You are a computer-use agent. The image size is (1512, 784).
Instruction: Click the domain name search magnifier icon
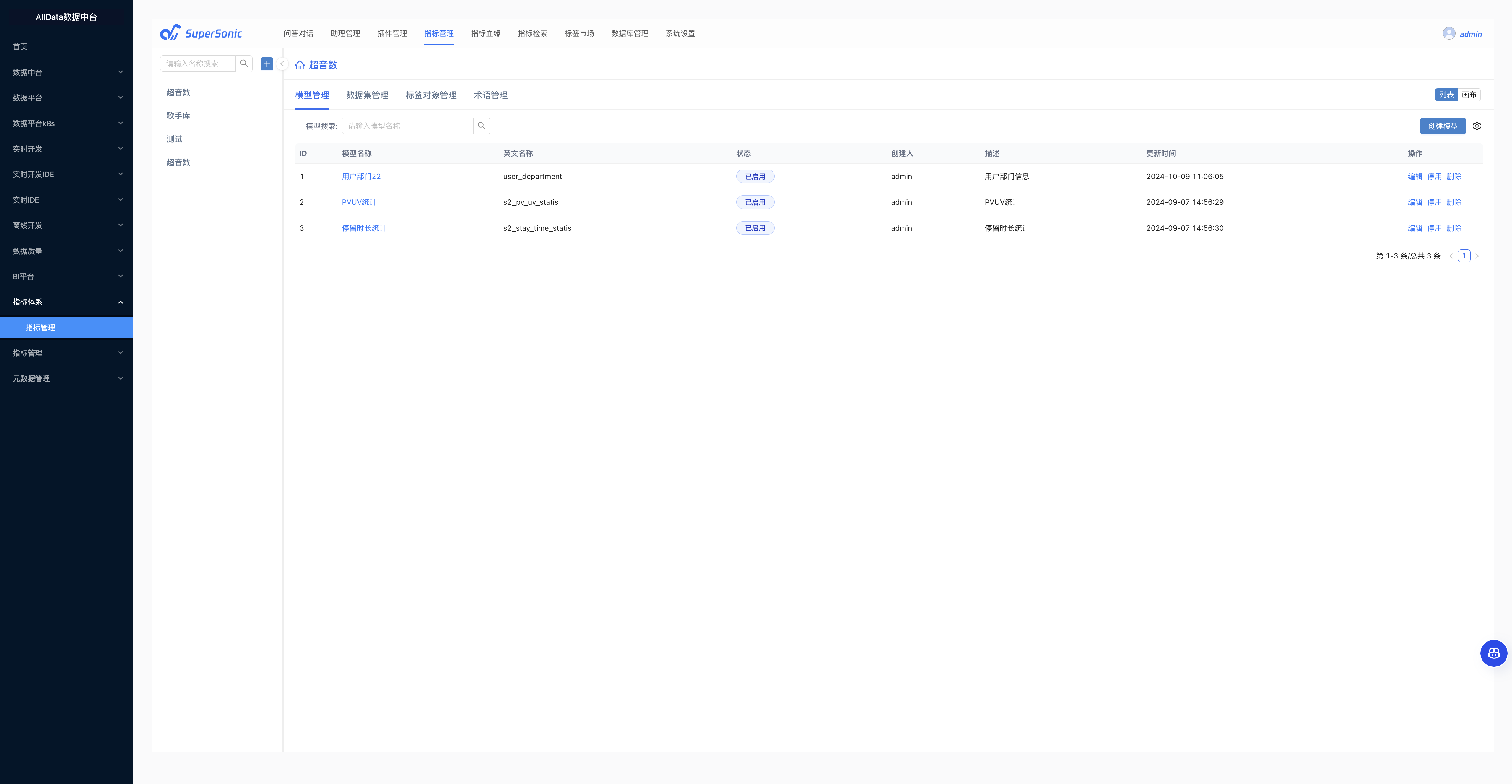tap(244, 64)
